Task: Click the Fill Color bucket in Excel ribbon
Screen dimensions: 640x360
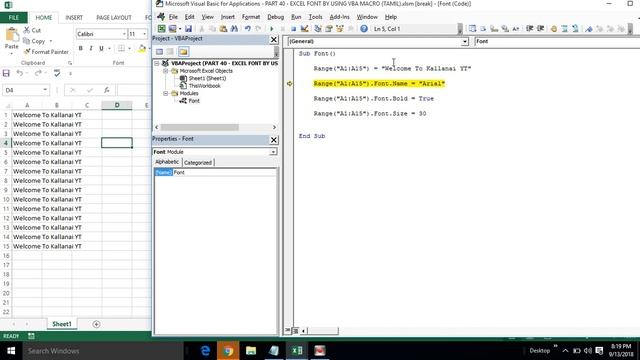Action: (x=142, y=48)
